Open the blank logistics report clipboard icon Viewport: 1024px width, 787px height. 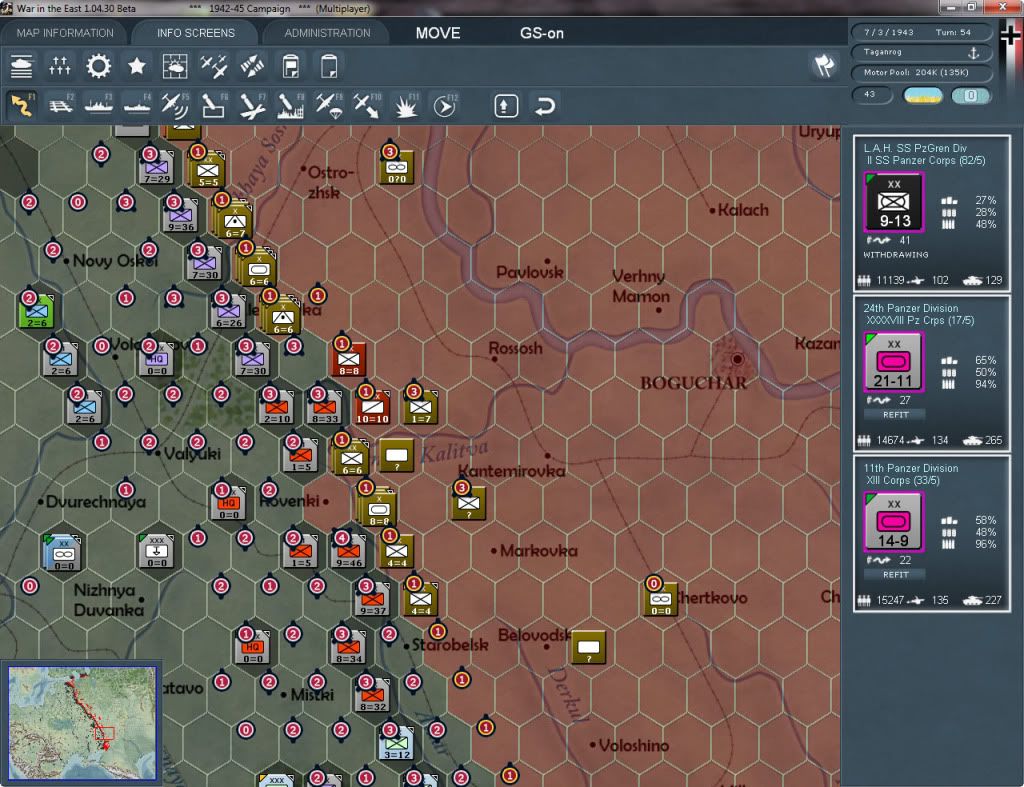click(x=329, y=66)
